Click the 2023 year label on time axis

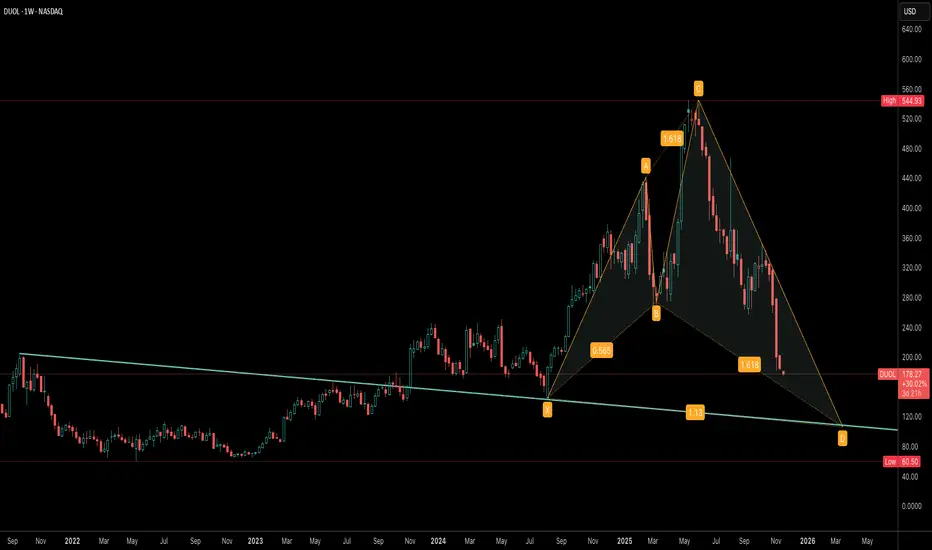tap(255, 541)
